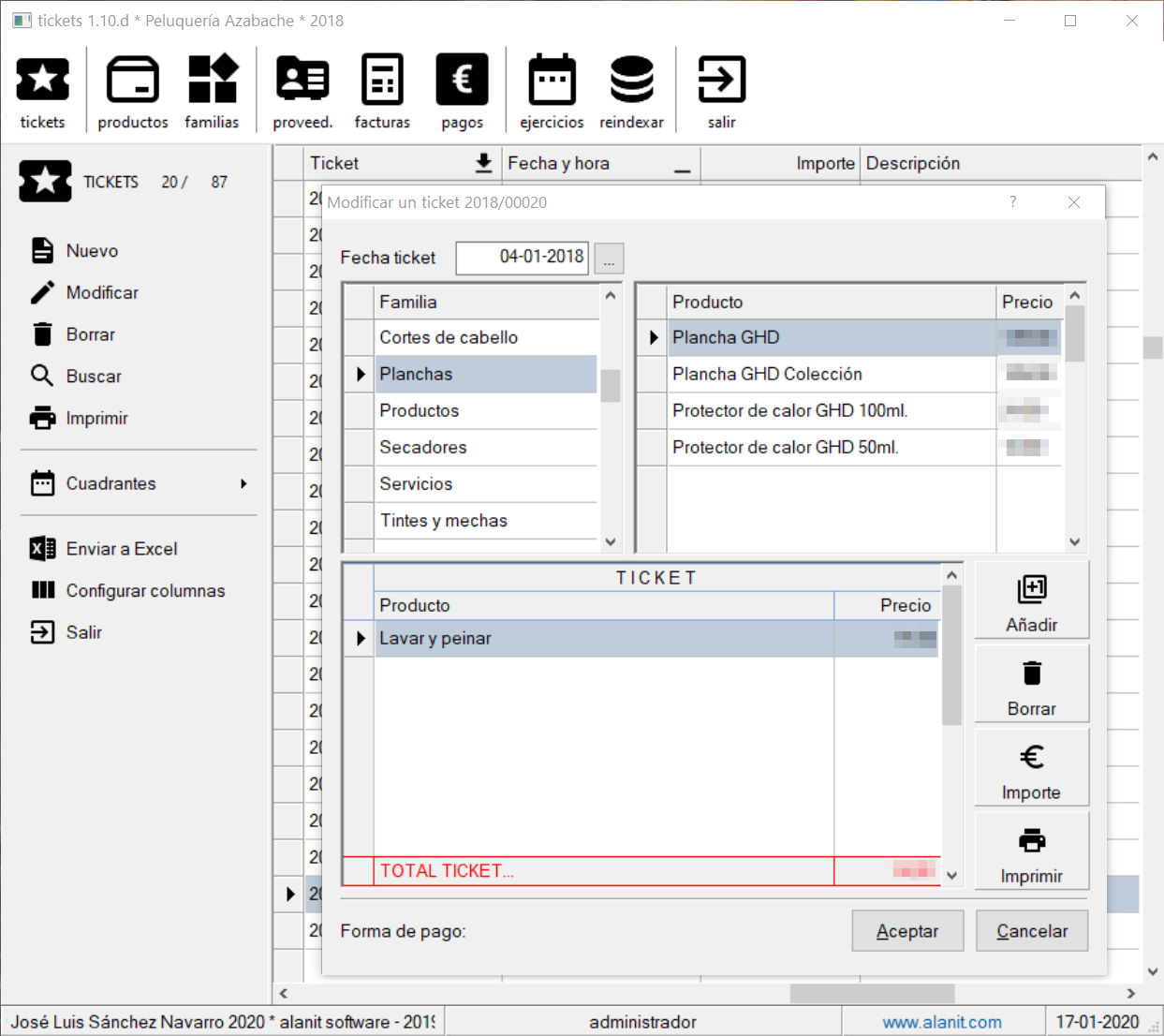Choose Configurar columnas in sidebar
The image size is (1164, 1036).
point(145,591)
